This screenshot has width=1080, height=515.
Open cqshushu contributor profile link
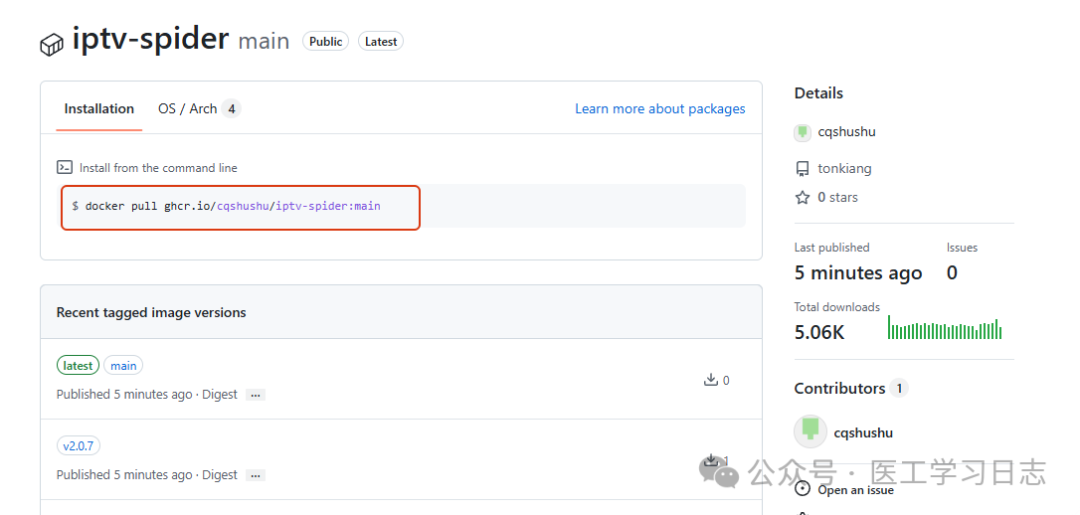coord(863,432)
